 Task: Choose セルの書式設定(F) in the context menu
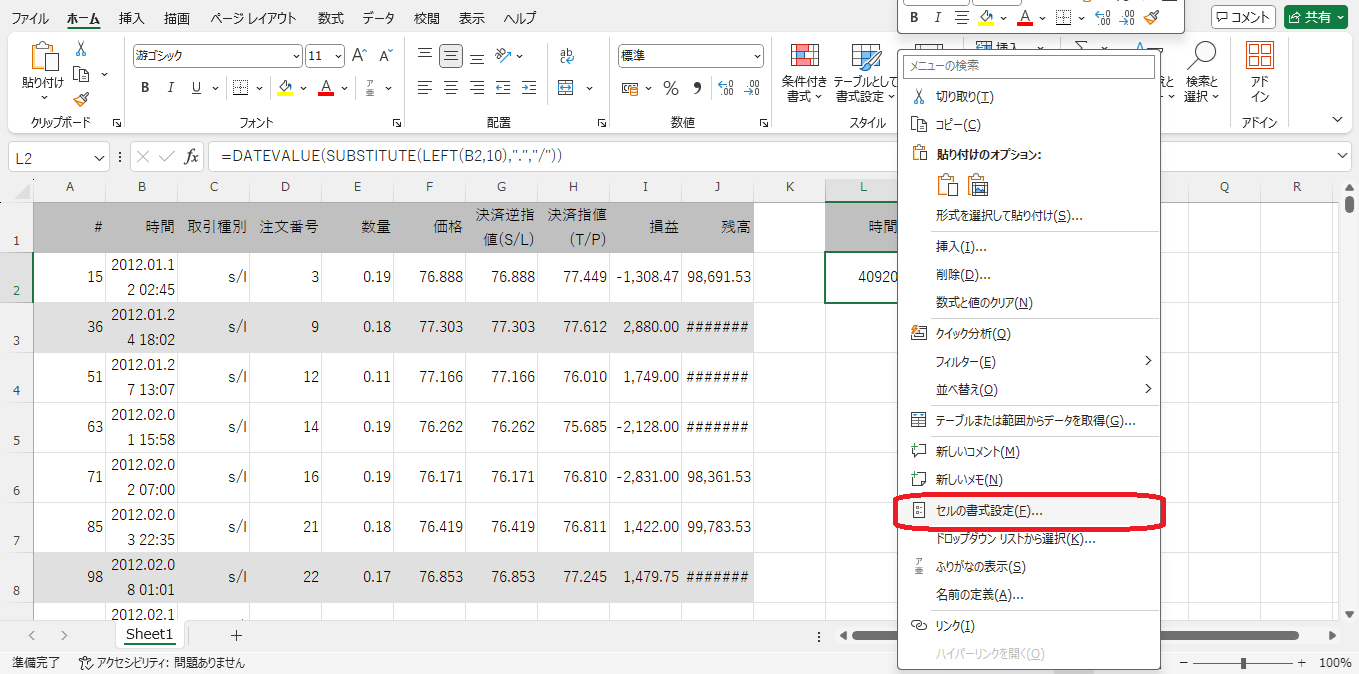(x=1029, y=510)
